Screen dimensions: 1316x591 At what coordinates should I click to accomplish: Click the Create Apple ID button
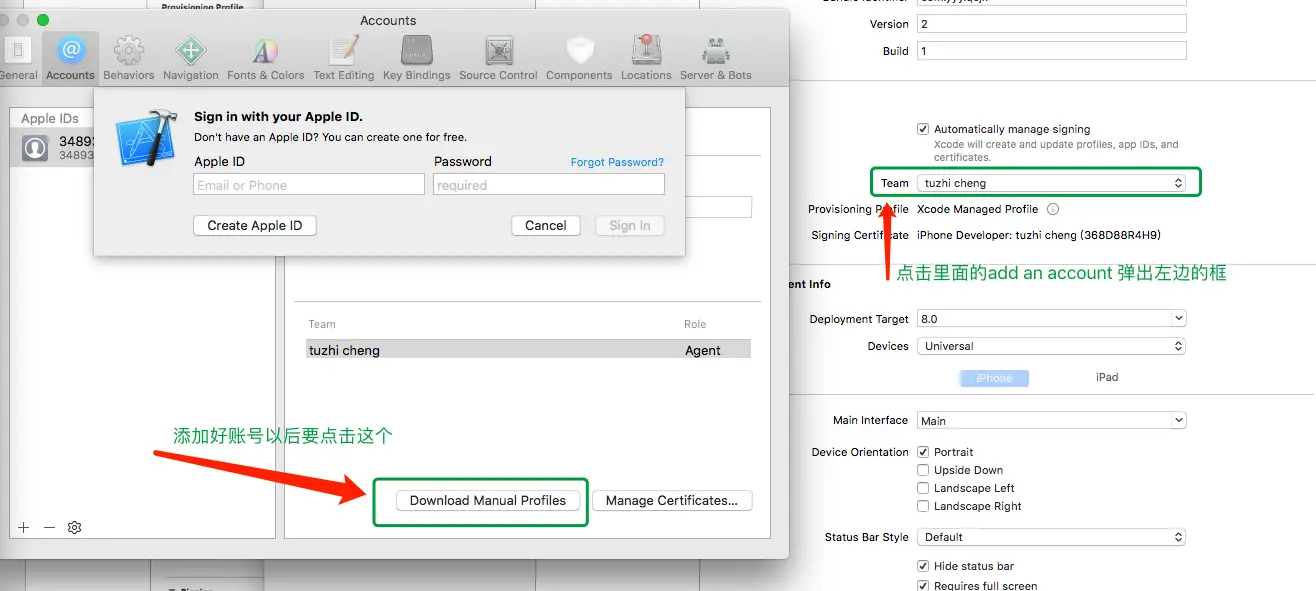coord(255,225)
